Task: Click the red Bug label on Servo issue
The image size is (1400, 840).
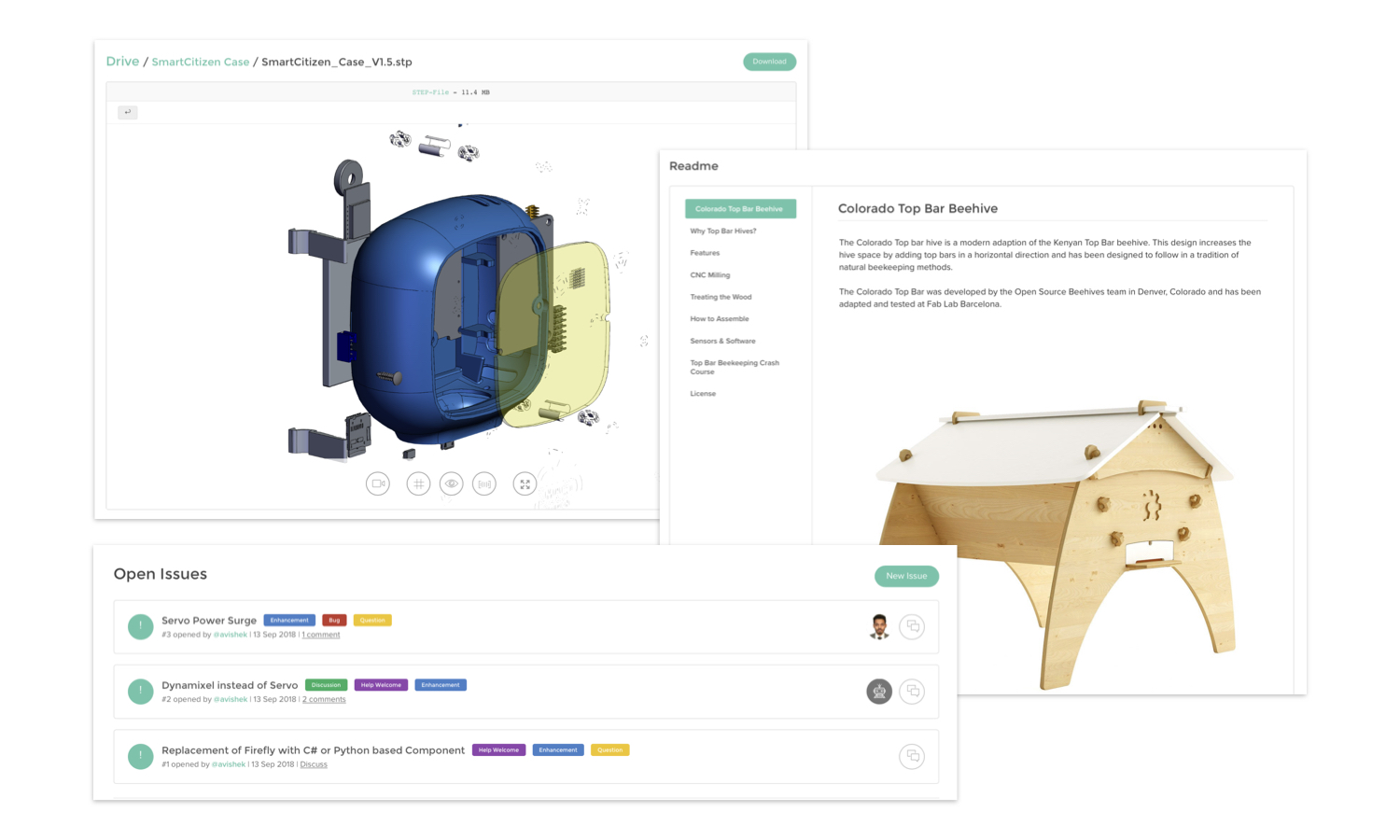Action: coord(334,620)
